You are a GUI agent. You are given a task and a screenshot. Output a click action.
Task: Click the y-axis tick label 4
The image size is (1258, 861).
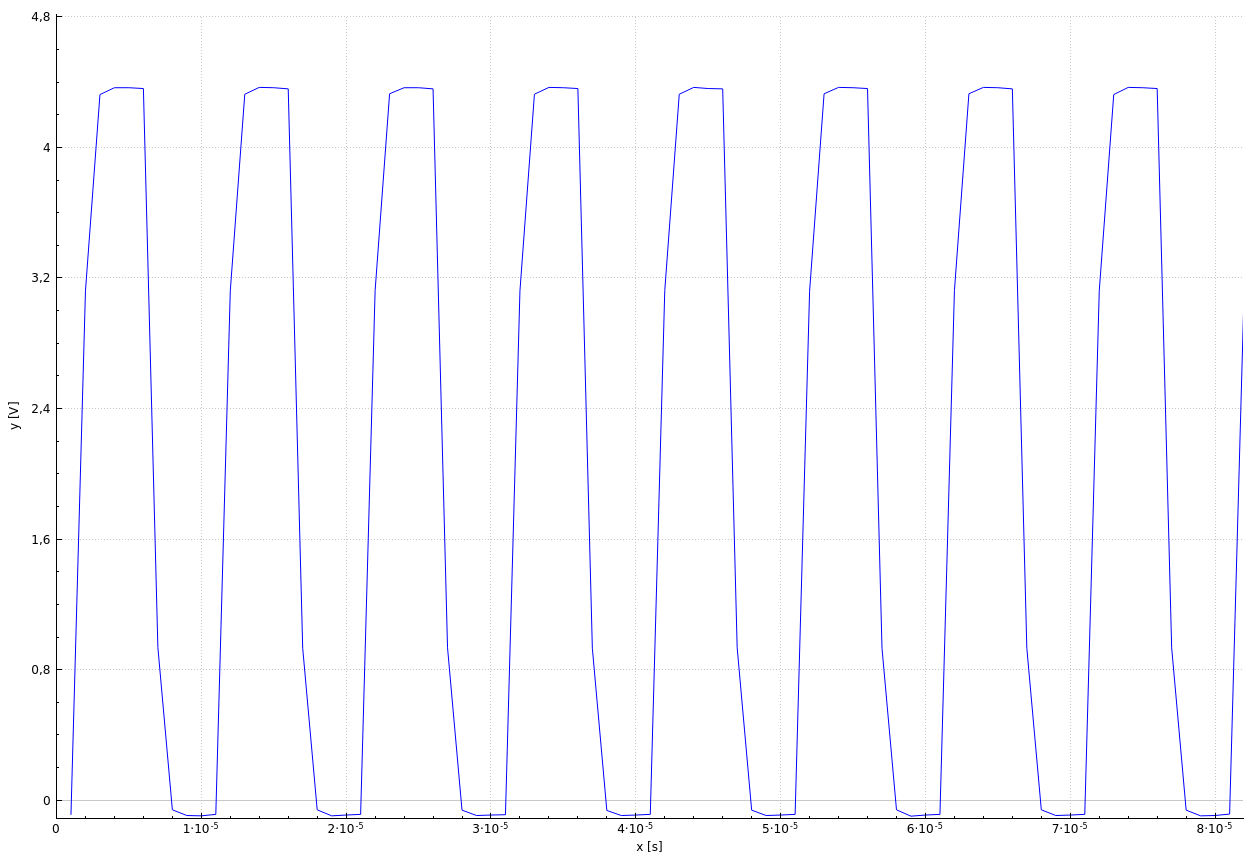coord(45,147)
